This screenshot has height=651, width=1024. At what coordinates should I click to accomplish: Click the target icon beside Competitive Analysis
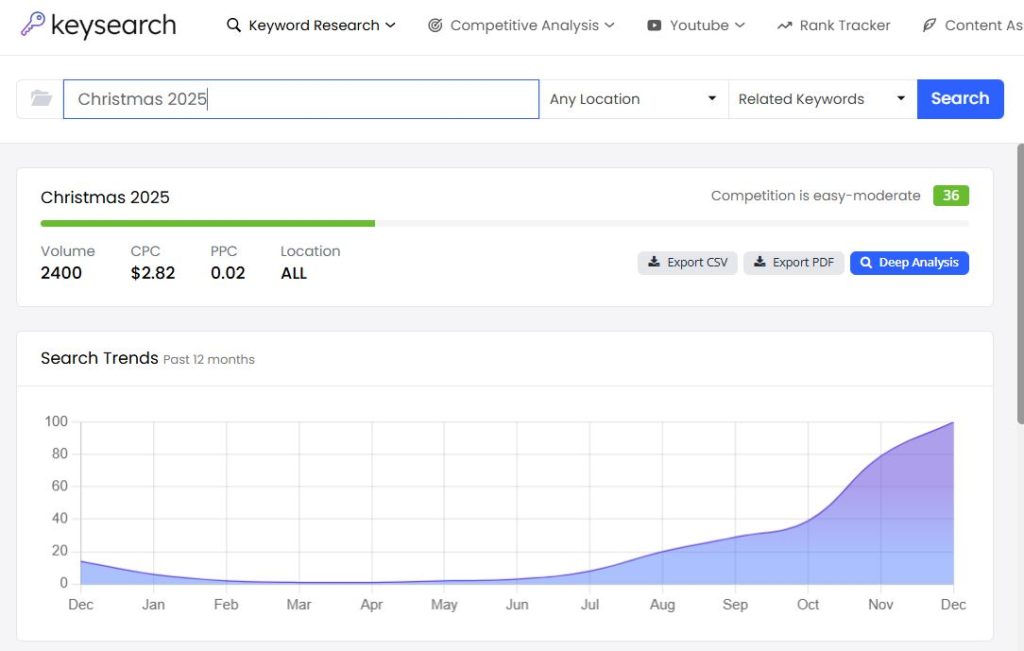tap(437, 25)
